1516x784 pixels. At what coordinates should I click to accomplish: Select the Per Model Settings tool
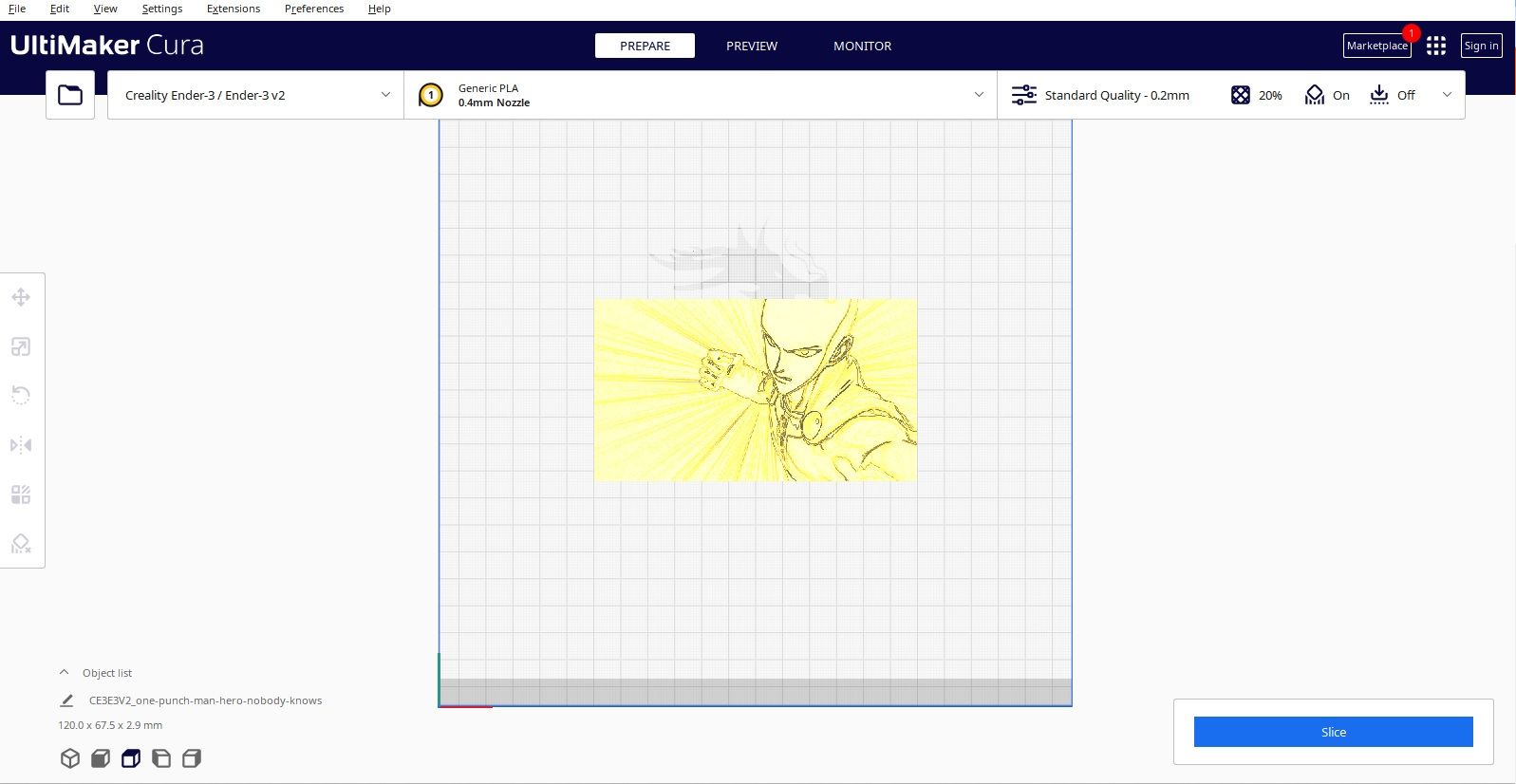click(x=21, y=495)
